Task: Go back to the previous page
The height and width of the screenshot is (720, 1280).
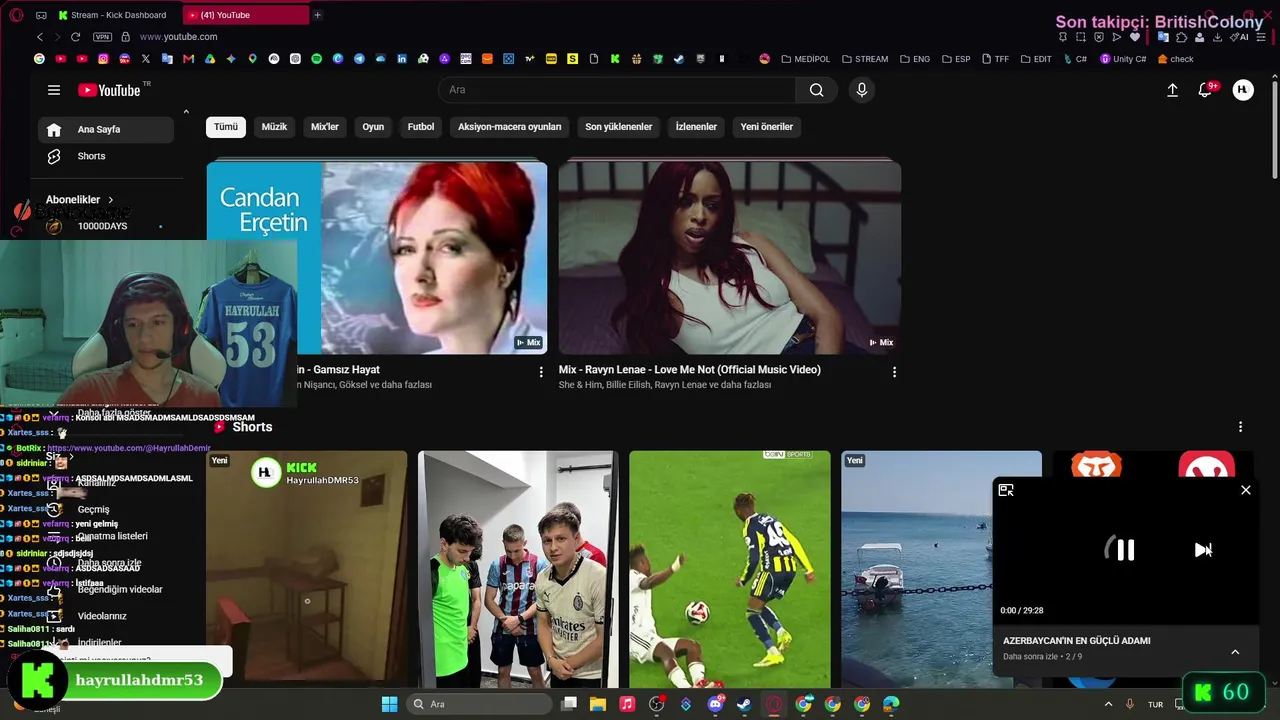Action: click(x=40, y=37)
